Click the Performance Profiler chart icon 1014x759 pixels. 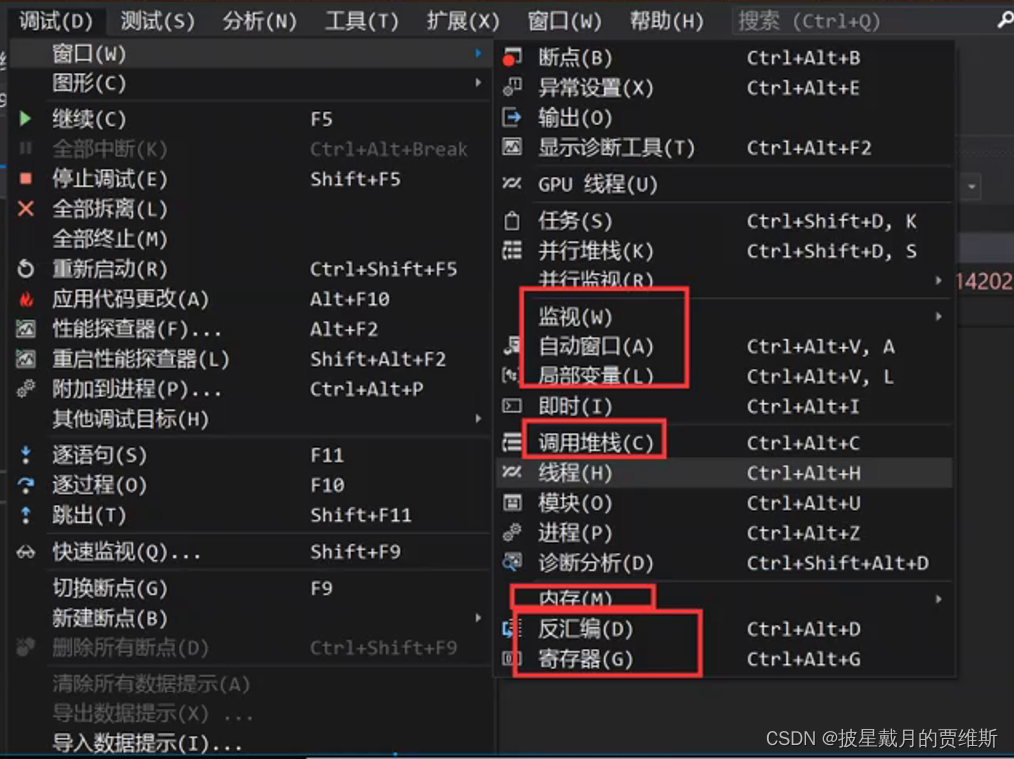coord(26,329)
